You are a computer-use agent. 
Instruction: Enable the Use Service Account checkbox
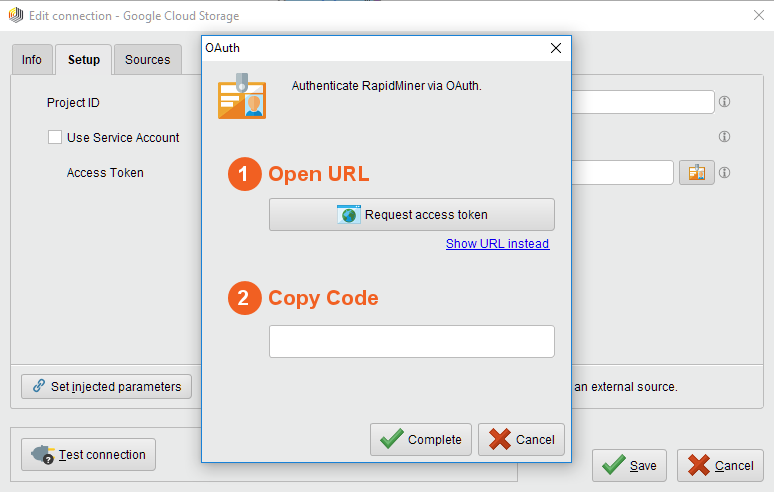tap(55, 138)
